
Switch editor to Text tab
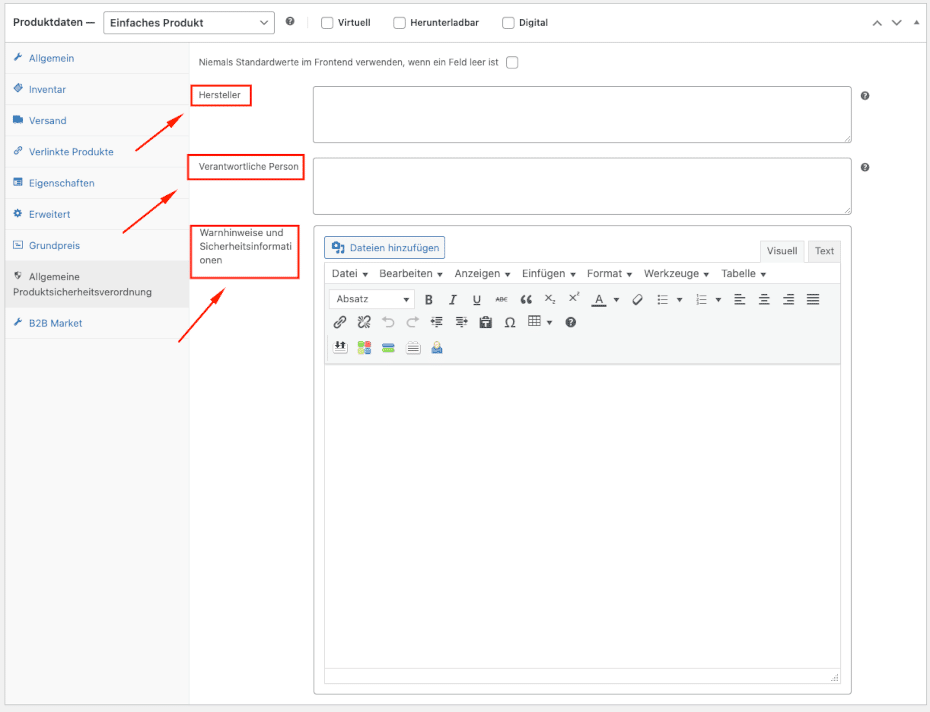coord(824,251)
